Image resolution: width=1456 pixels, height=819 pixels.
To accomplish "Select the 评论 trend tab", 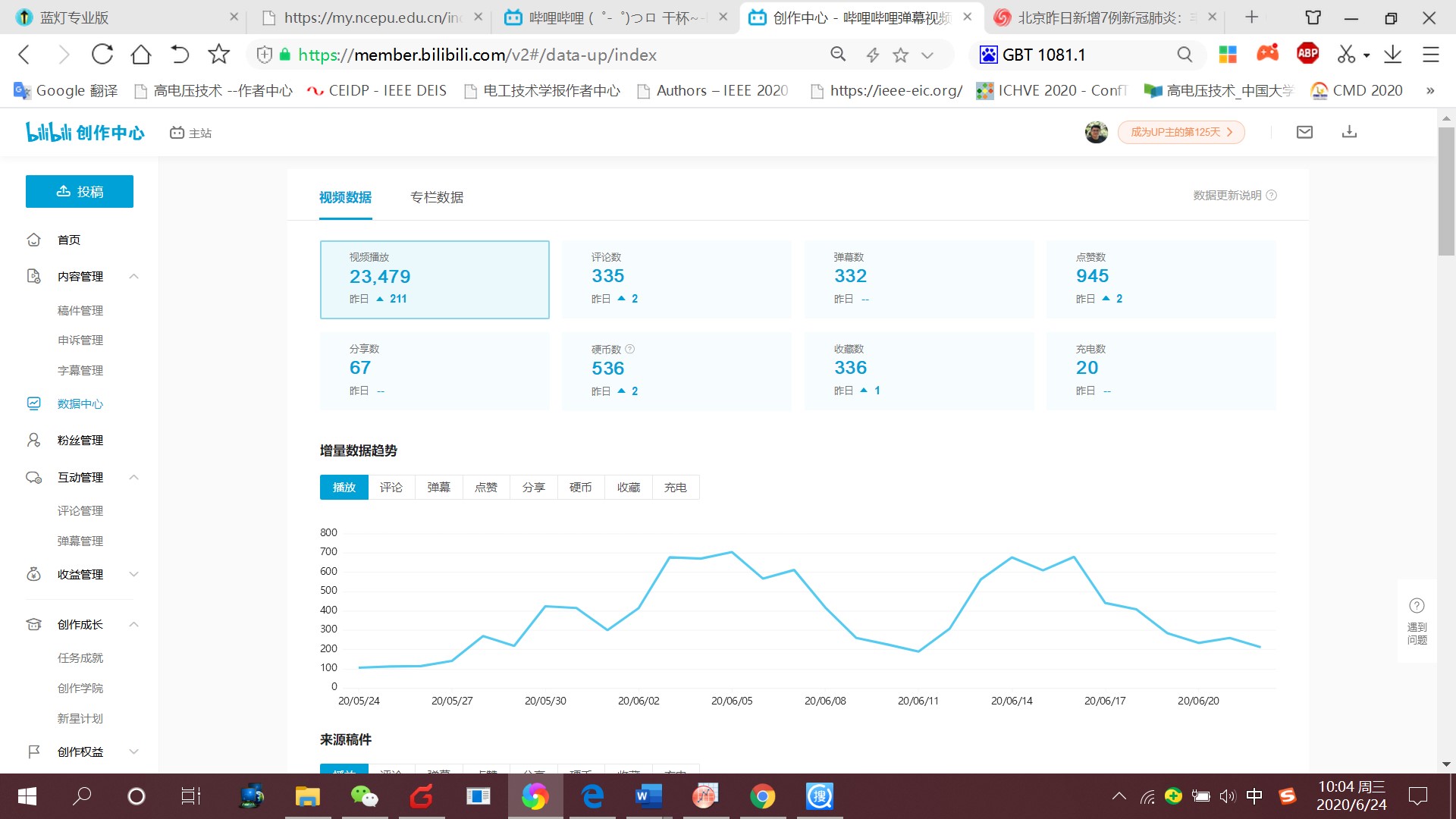I will [391, 487].
